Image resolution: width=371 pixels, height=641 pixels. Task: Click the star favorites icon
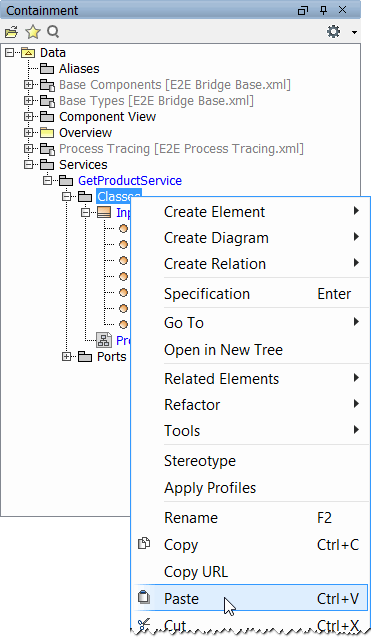tap(33, 31)
